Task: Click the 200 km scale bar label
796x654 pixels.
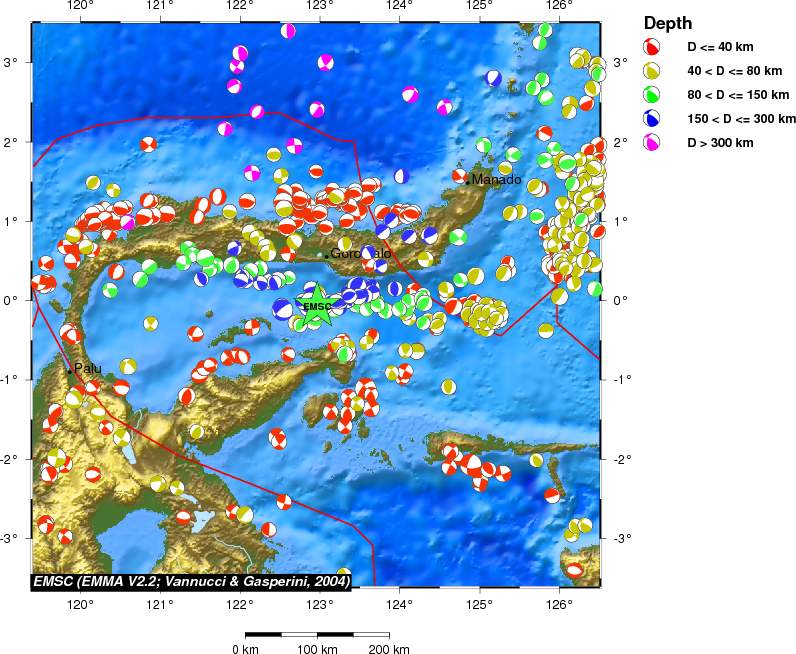Action: coord(389,649)
